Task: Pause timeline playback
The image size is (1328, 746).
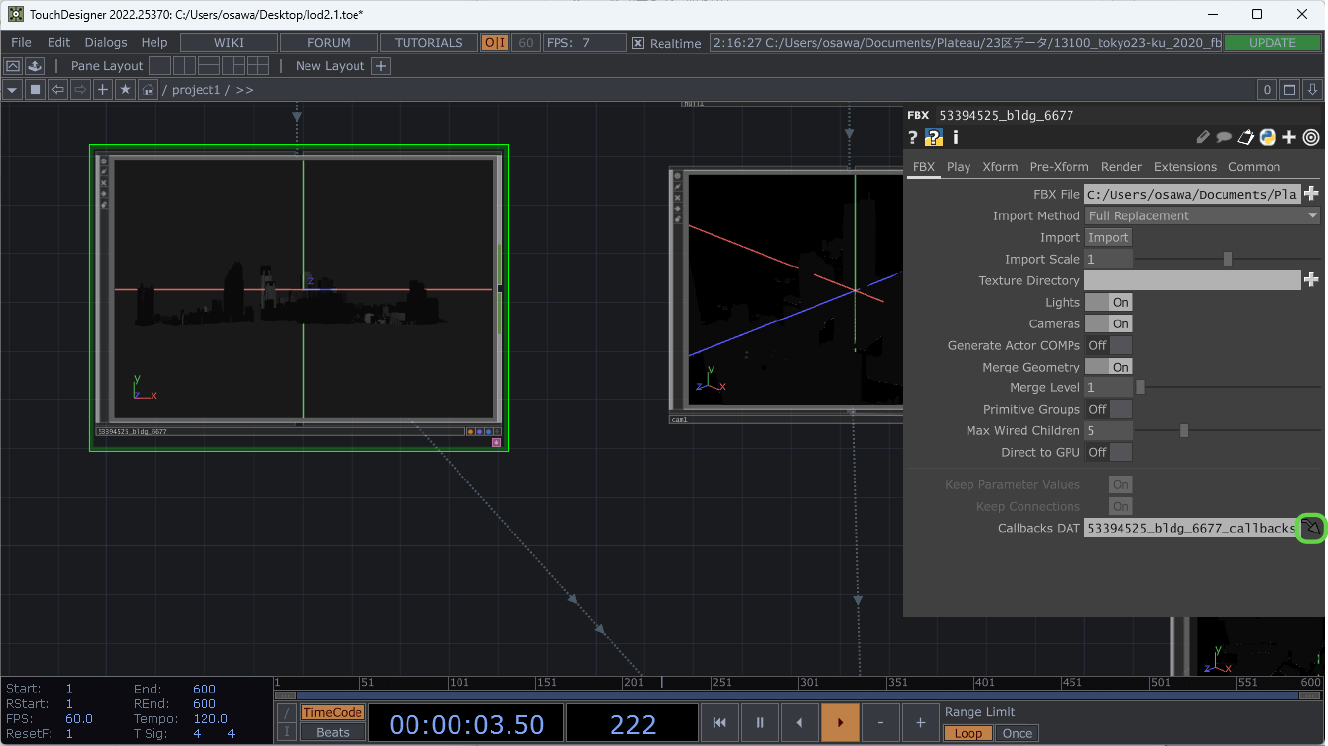Action: pyautogui.click(x=759, y=722)
